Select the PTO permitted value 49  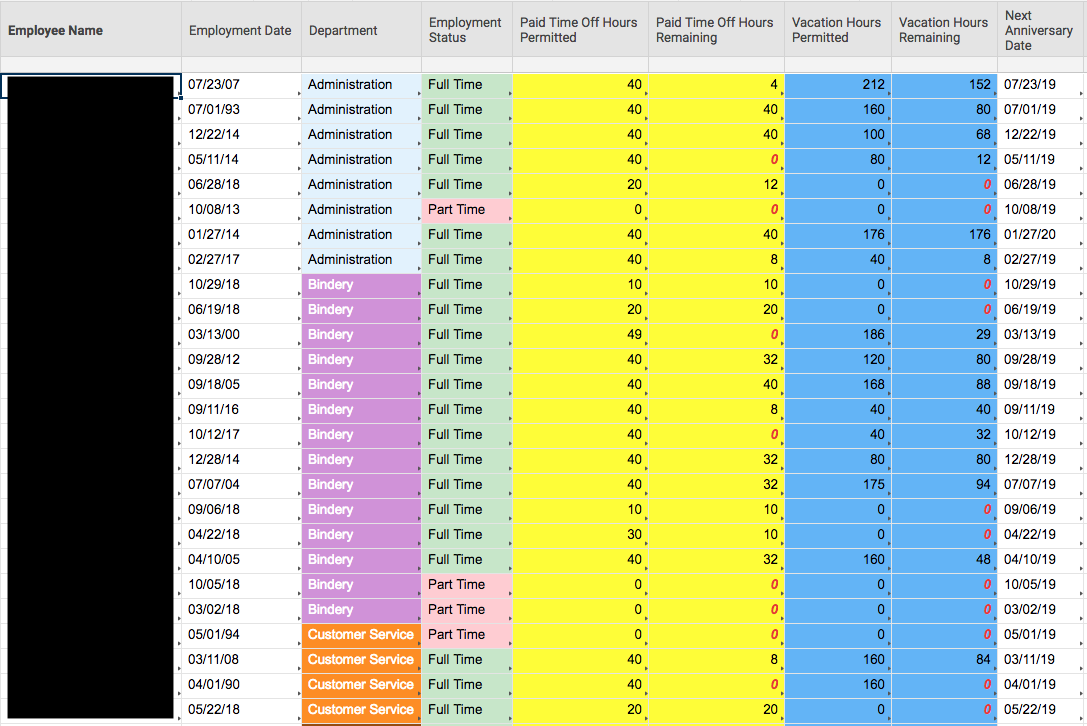[580, 334]
